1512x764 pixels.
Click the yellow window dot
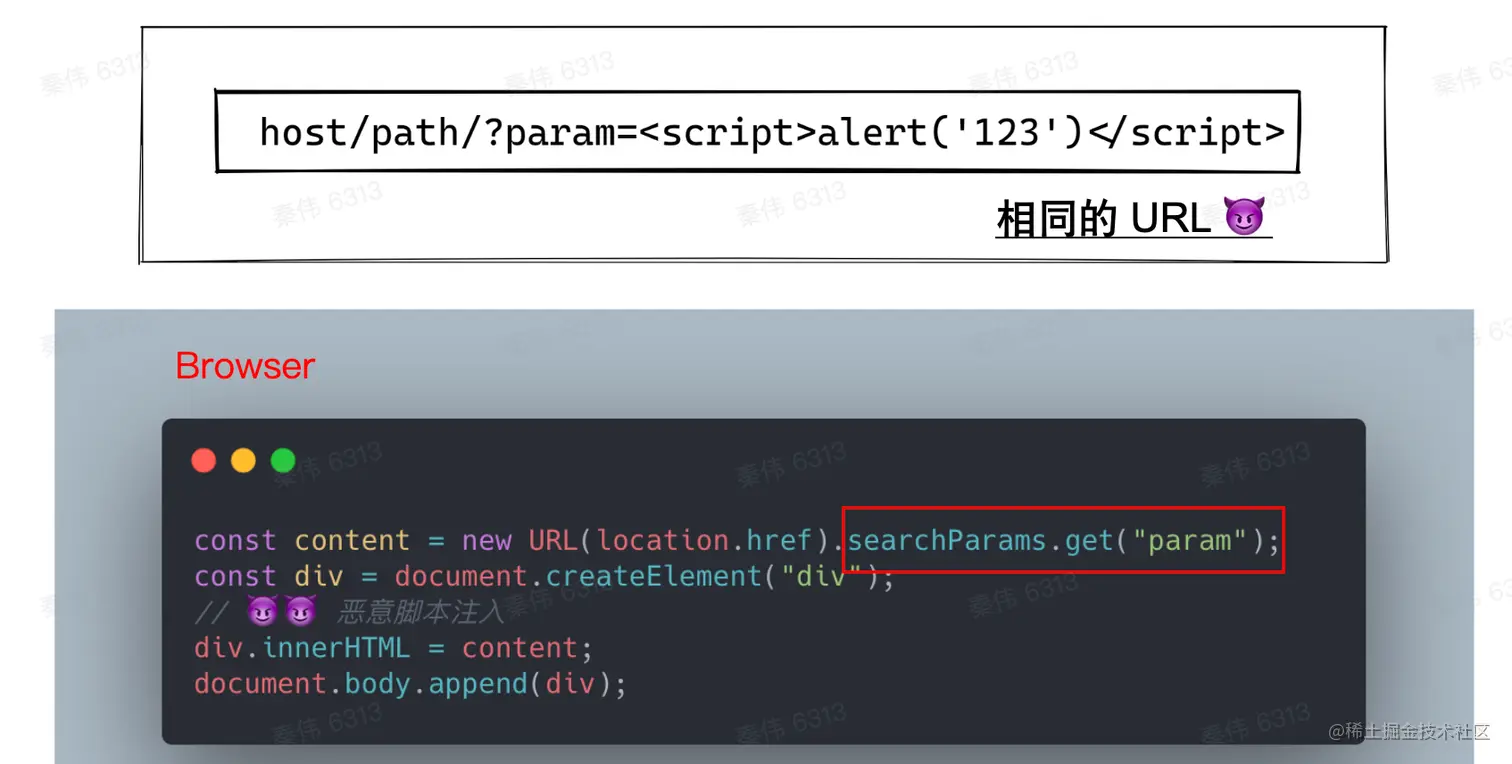coord(243,460)
